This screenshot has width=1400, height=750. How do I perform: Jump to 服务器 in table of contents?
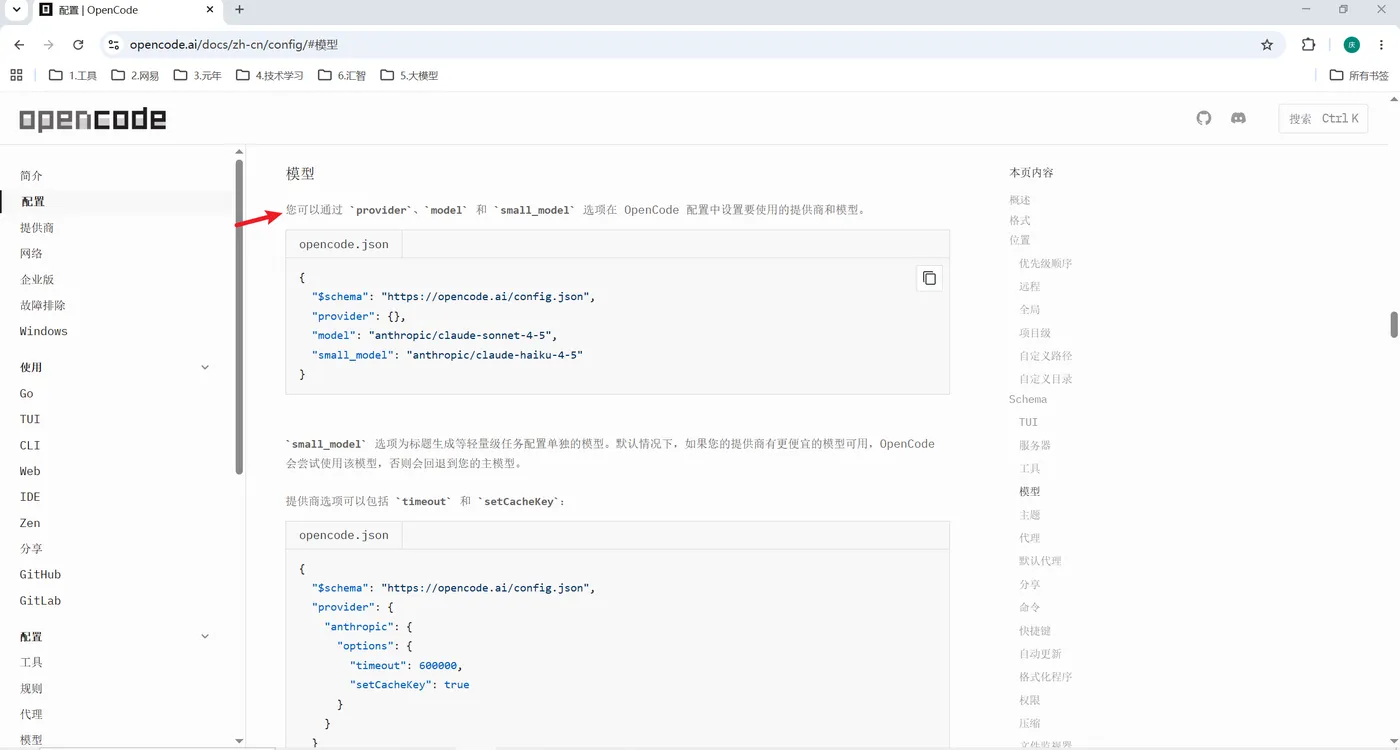click(x=1035, y=445)
